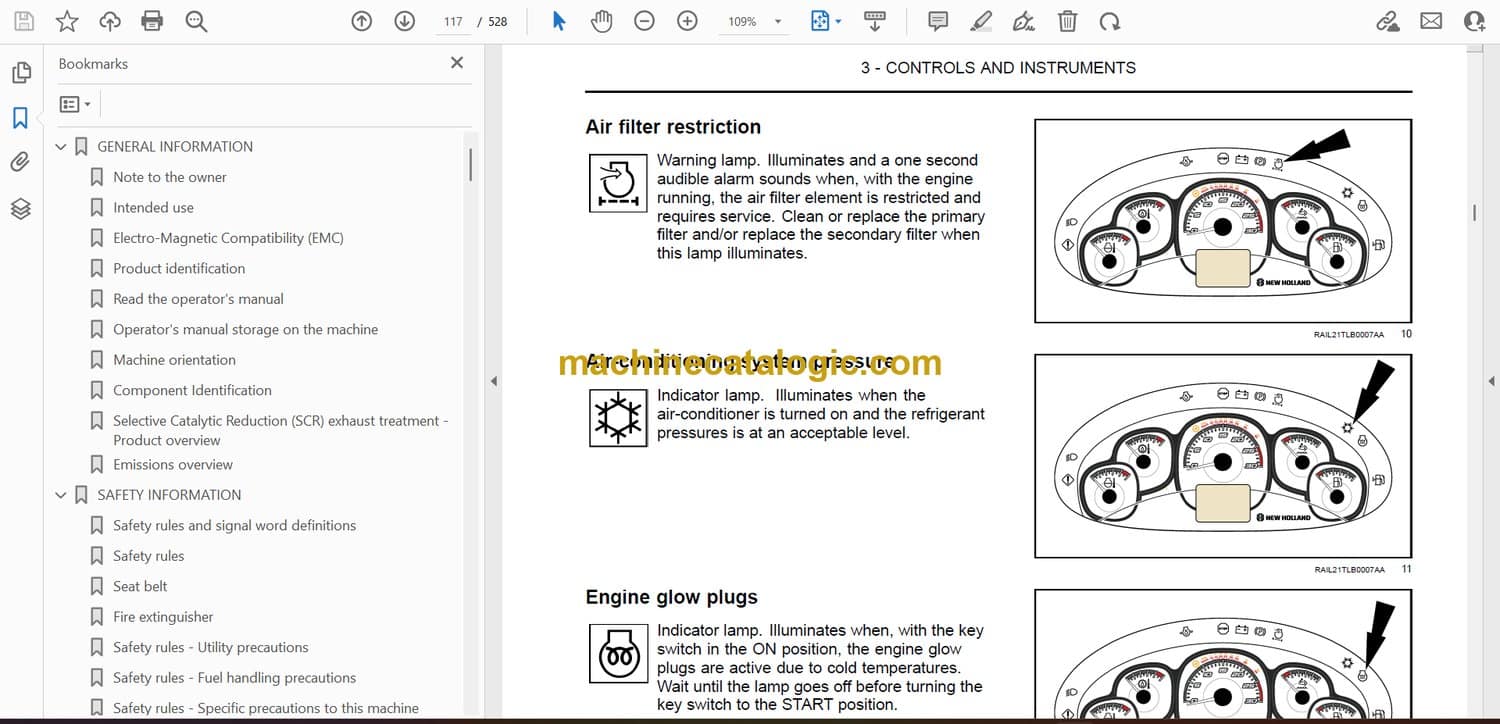Open the Add comment tool
The image size is (1500, 724).
point(938,21)
